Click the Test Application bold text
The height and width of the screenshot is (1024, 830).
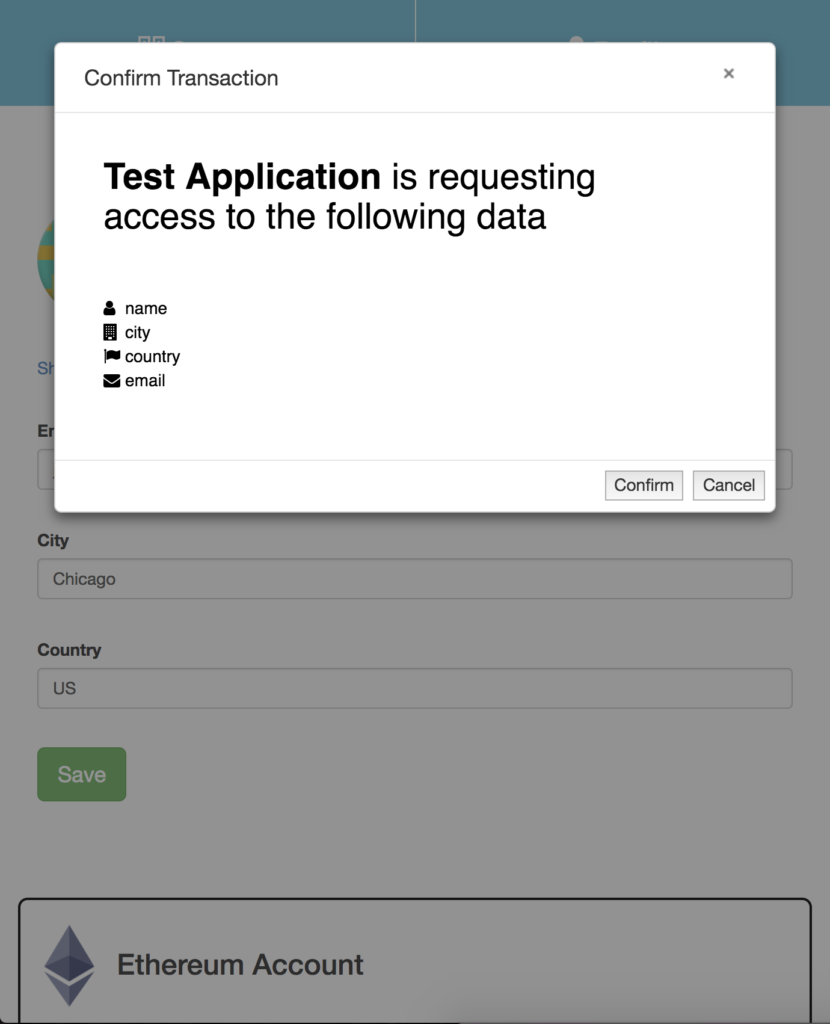point(242,176)
